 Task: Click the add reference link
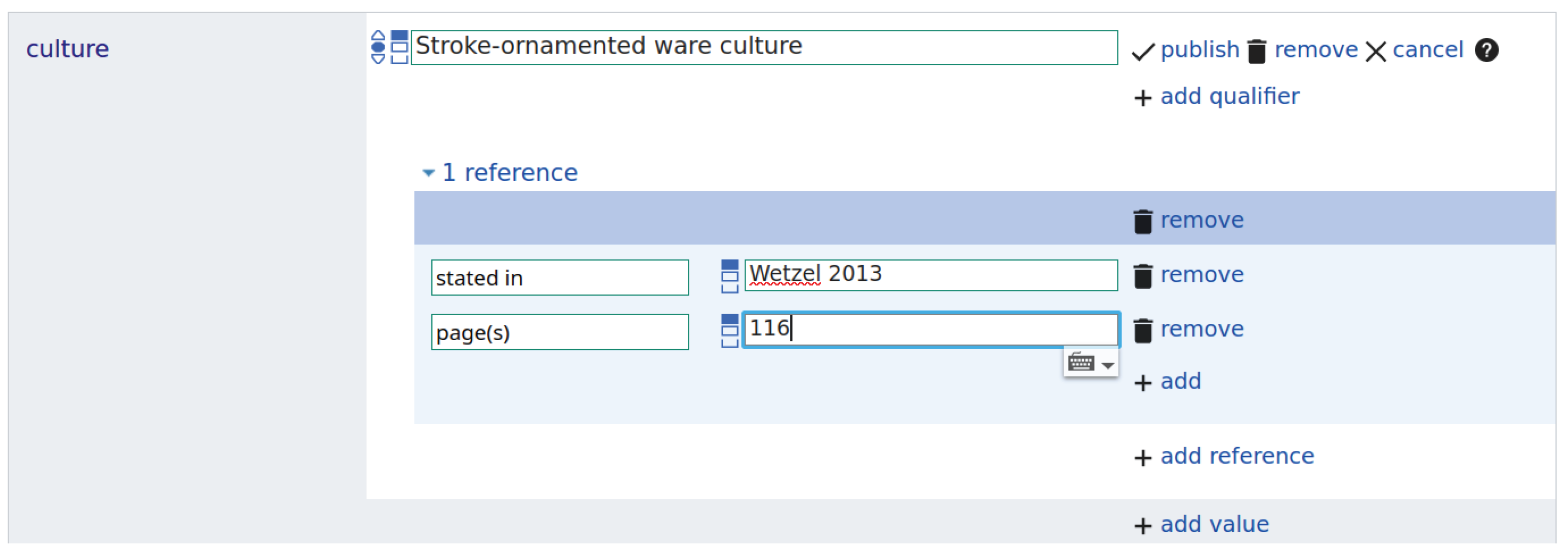1236,456
